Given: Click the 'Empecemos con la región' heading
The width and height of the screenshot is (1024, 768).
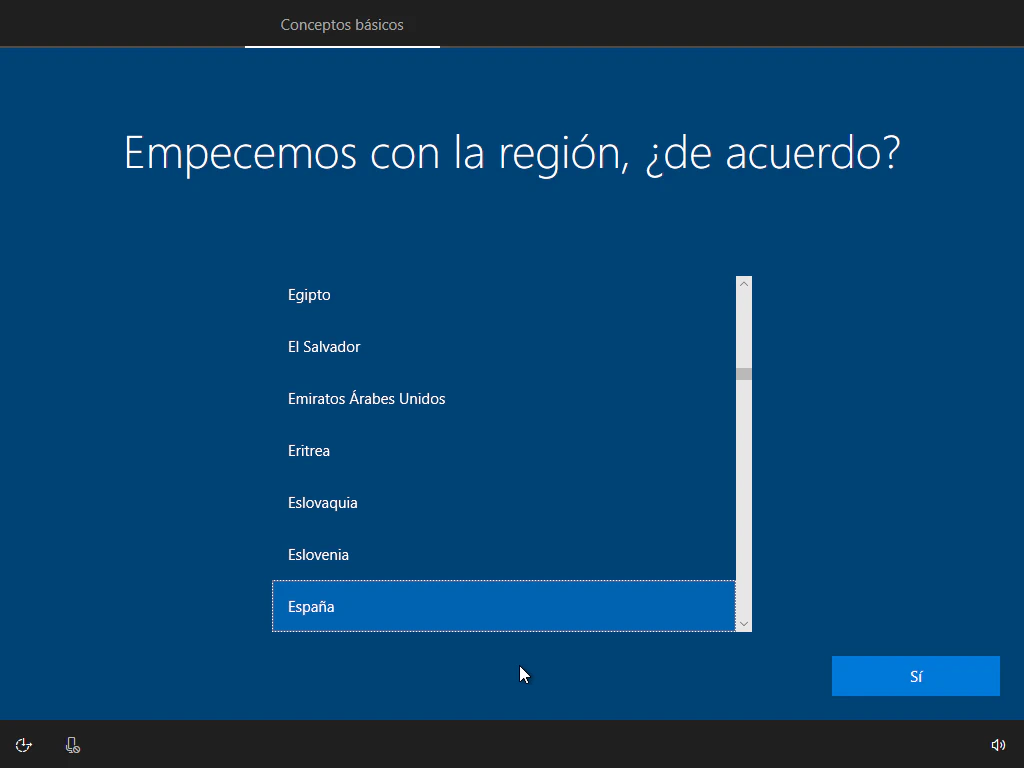Looking at the screenshot, I should pos(512,152).
